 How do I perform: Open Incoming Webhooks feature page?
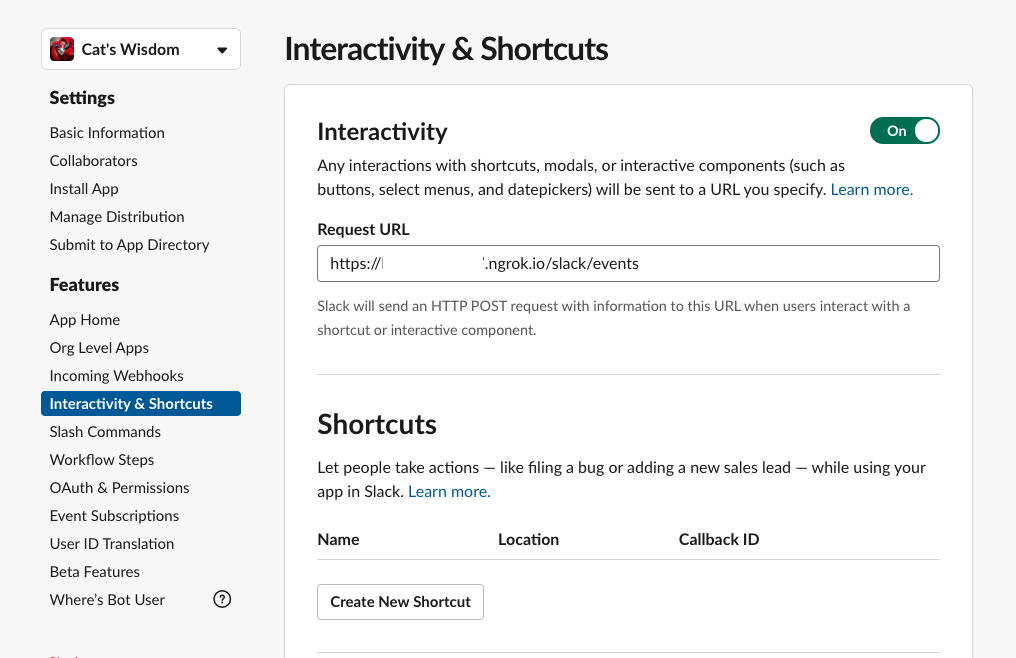117,376
